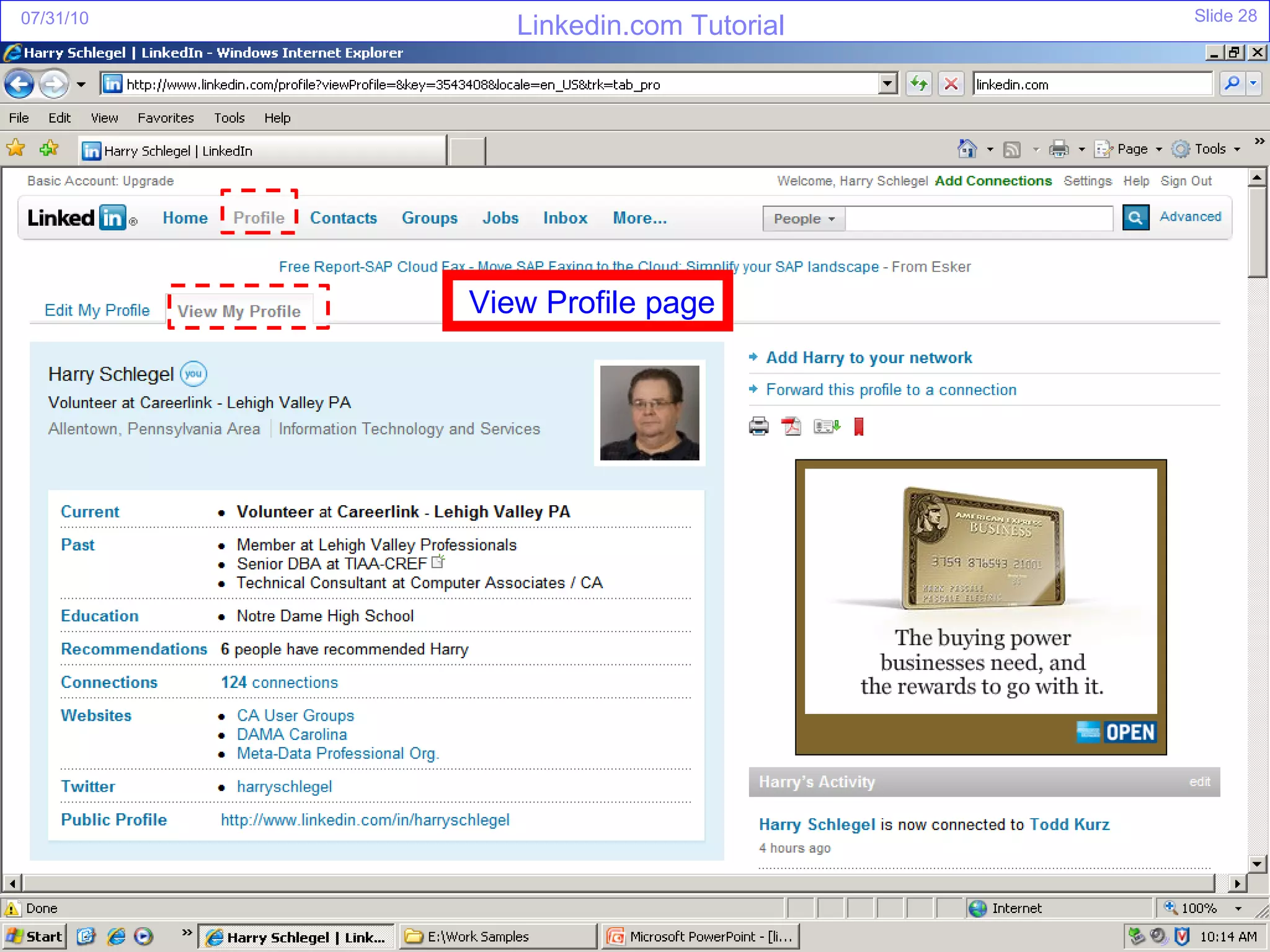Open the Favorites Center star icon

point(16,149)
